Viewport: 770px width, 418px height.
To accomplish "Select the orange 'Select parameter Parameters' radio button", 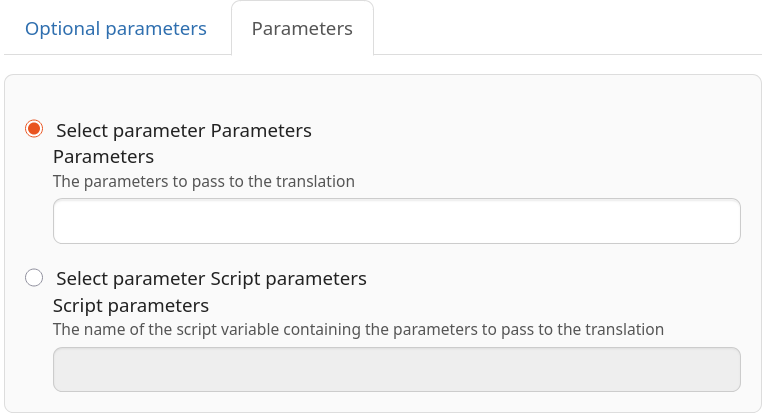I will (x=34, y=129).
